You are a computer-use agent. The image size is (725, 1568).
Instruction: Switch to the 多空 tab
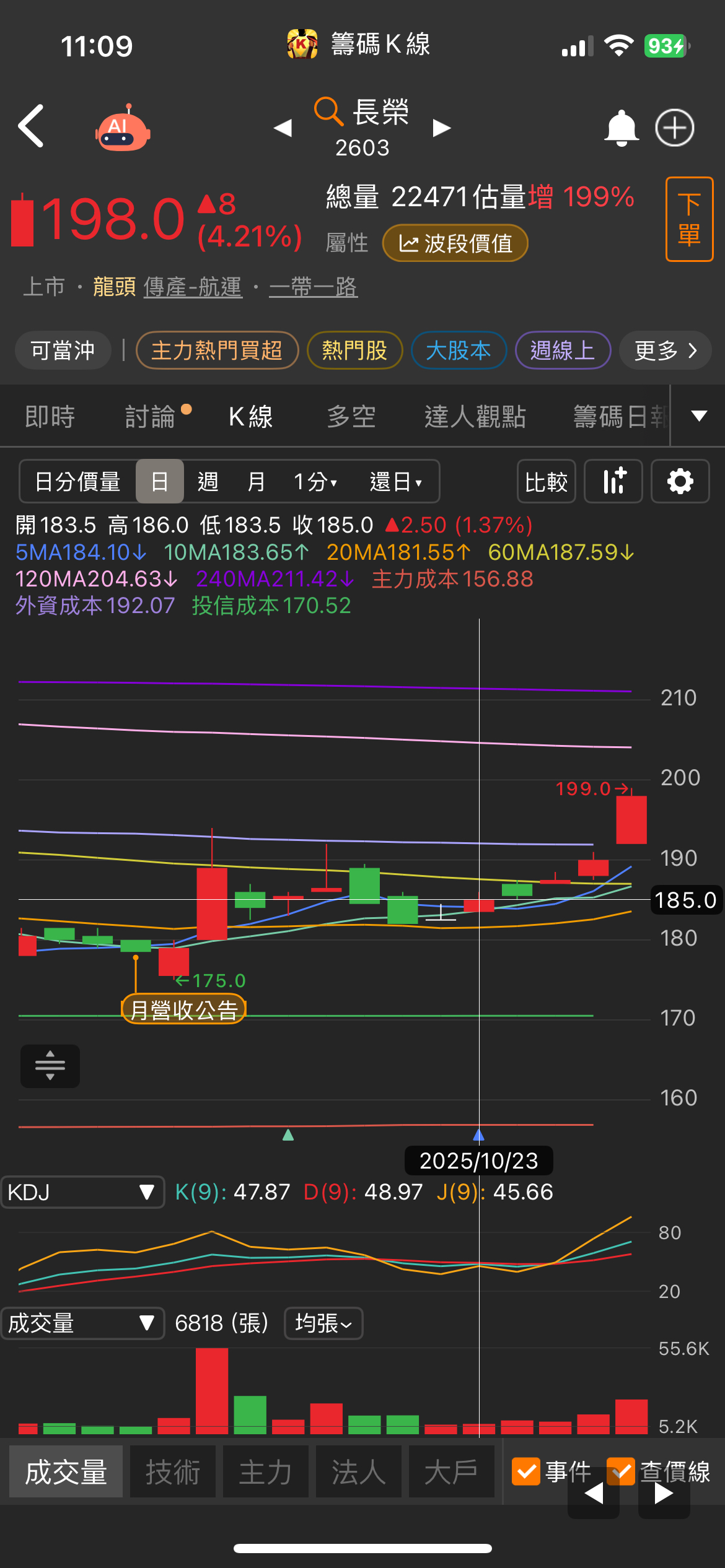pos(351,416)
